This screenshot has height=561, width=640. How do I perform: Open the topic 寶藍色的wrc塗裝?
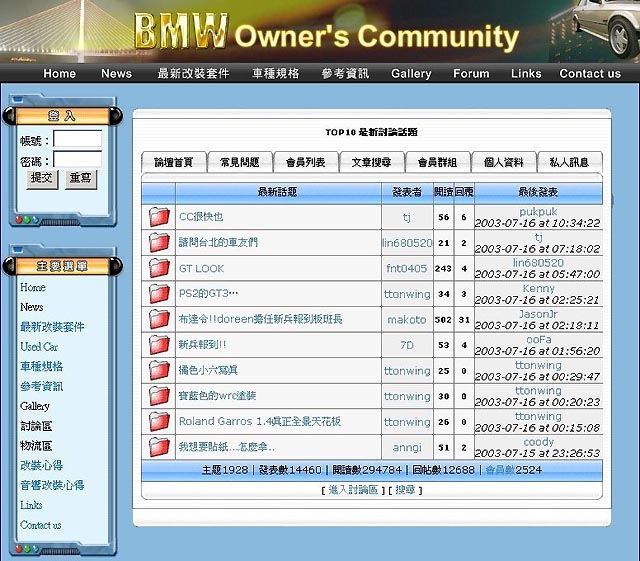(218, 396)
